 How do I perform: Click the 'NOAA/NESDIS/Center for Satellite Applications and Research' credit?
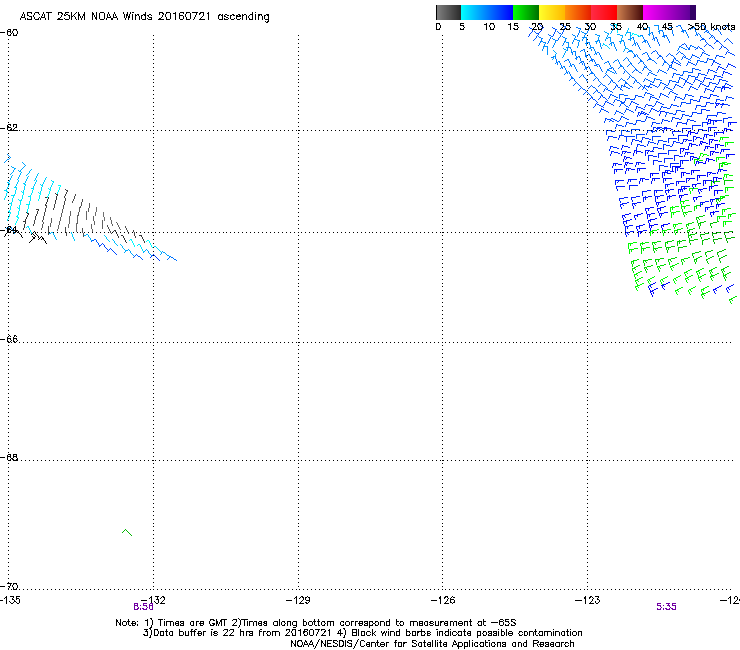click(432, 644)
